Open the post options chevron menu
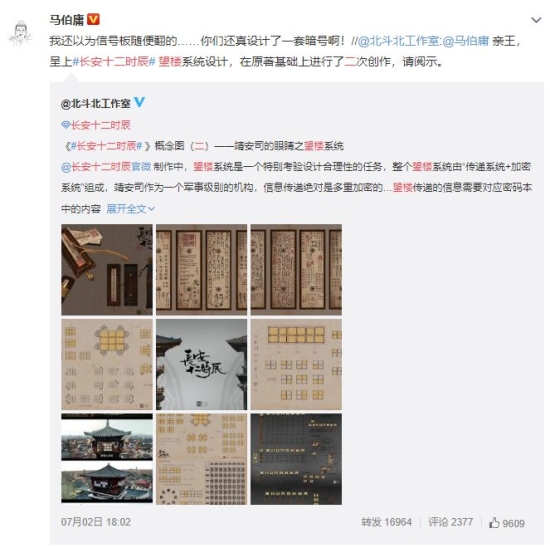 pyautogui.click(x=536, y=20)
